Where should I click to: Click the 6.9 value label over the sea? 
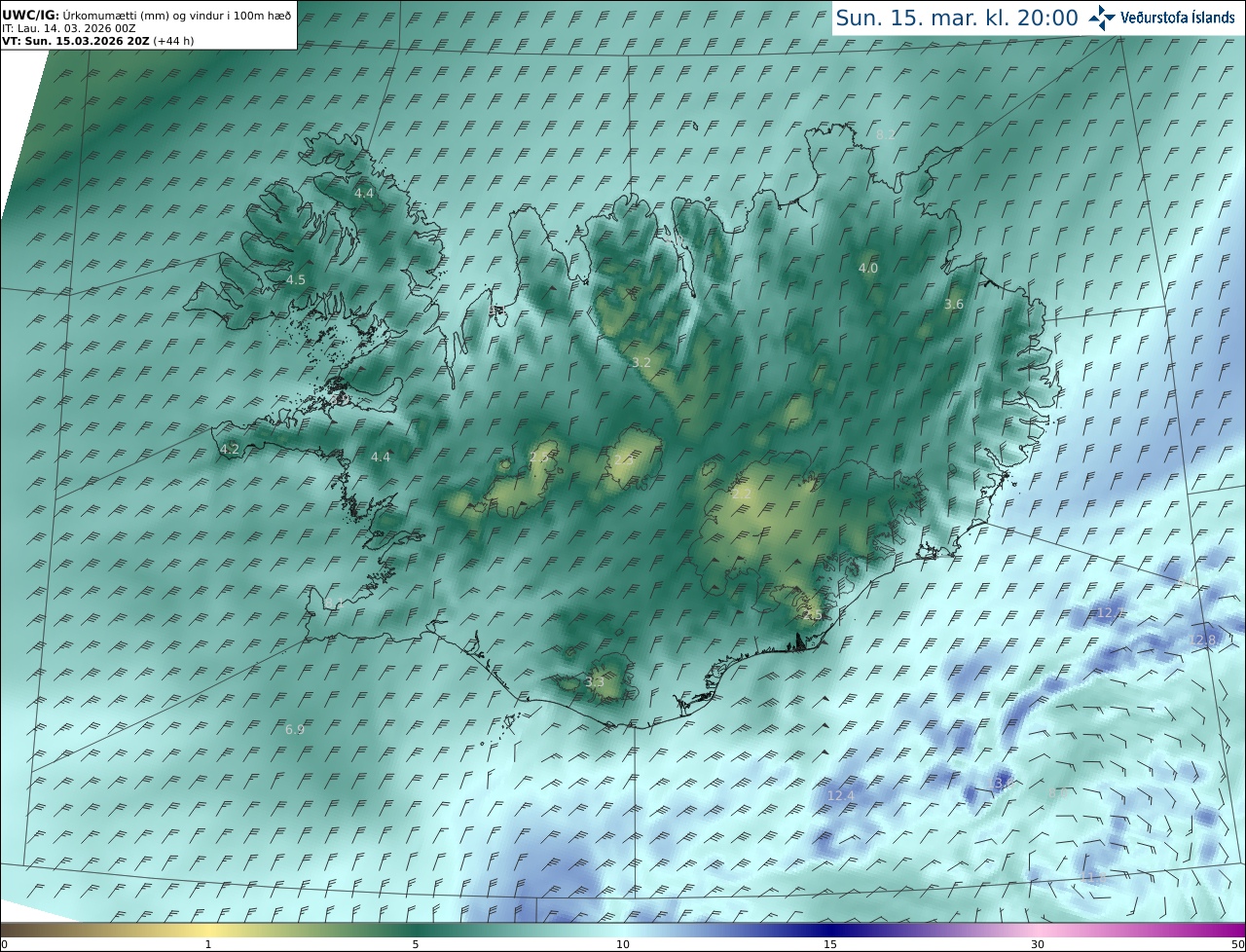(x=295, y=729)
